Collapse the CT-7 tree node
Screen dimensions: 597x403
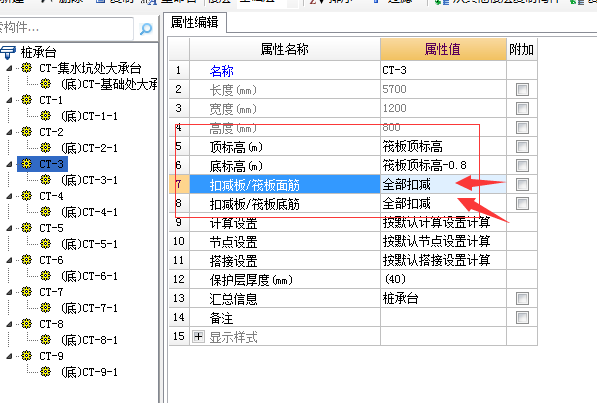(10, 293)
